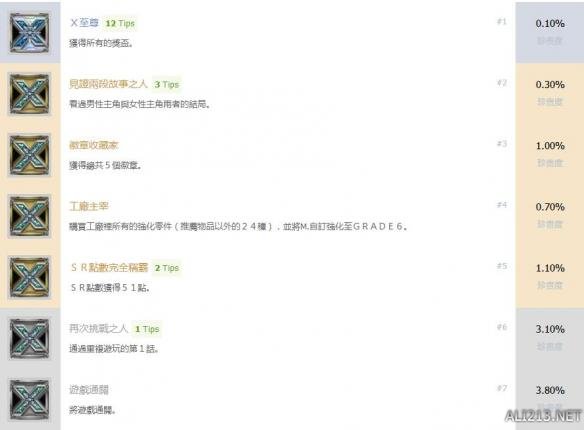The image size is (584, 430).
Task: Open the X至尊 trophy title link
Action: (x=84, y=23)
